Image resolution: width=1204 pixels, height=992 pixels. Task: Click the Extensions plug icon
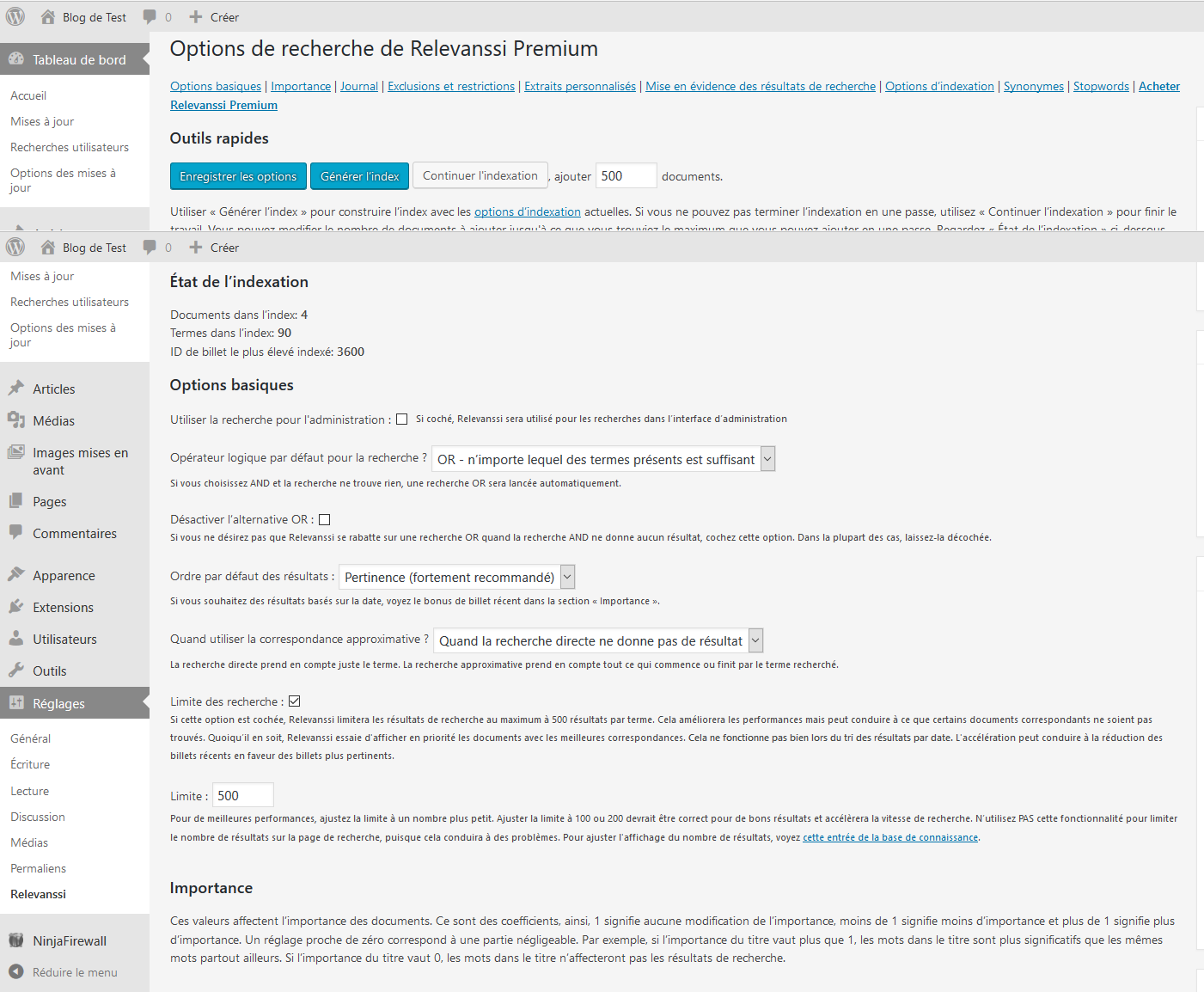click(16, 607)
